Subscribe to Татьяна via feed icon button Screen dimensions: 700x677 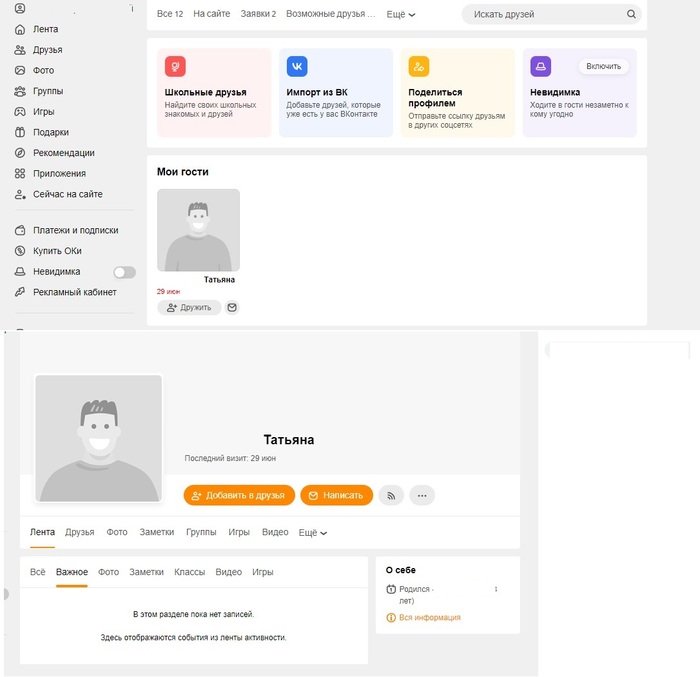coord(391,496)
